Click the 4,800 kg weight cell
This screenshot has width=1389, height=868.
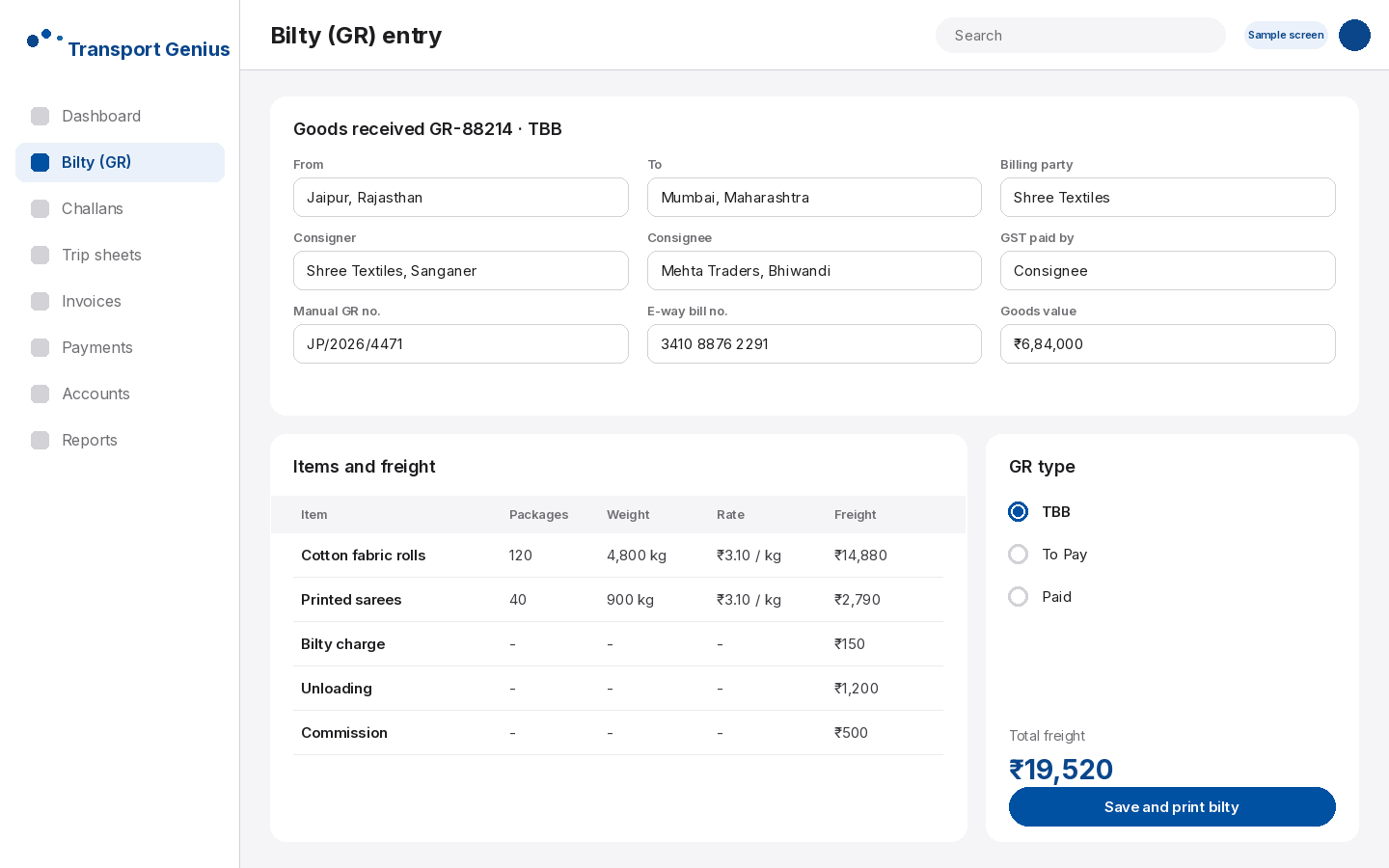[x=637, y=556]
